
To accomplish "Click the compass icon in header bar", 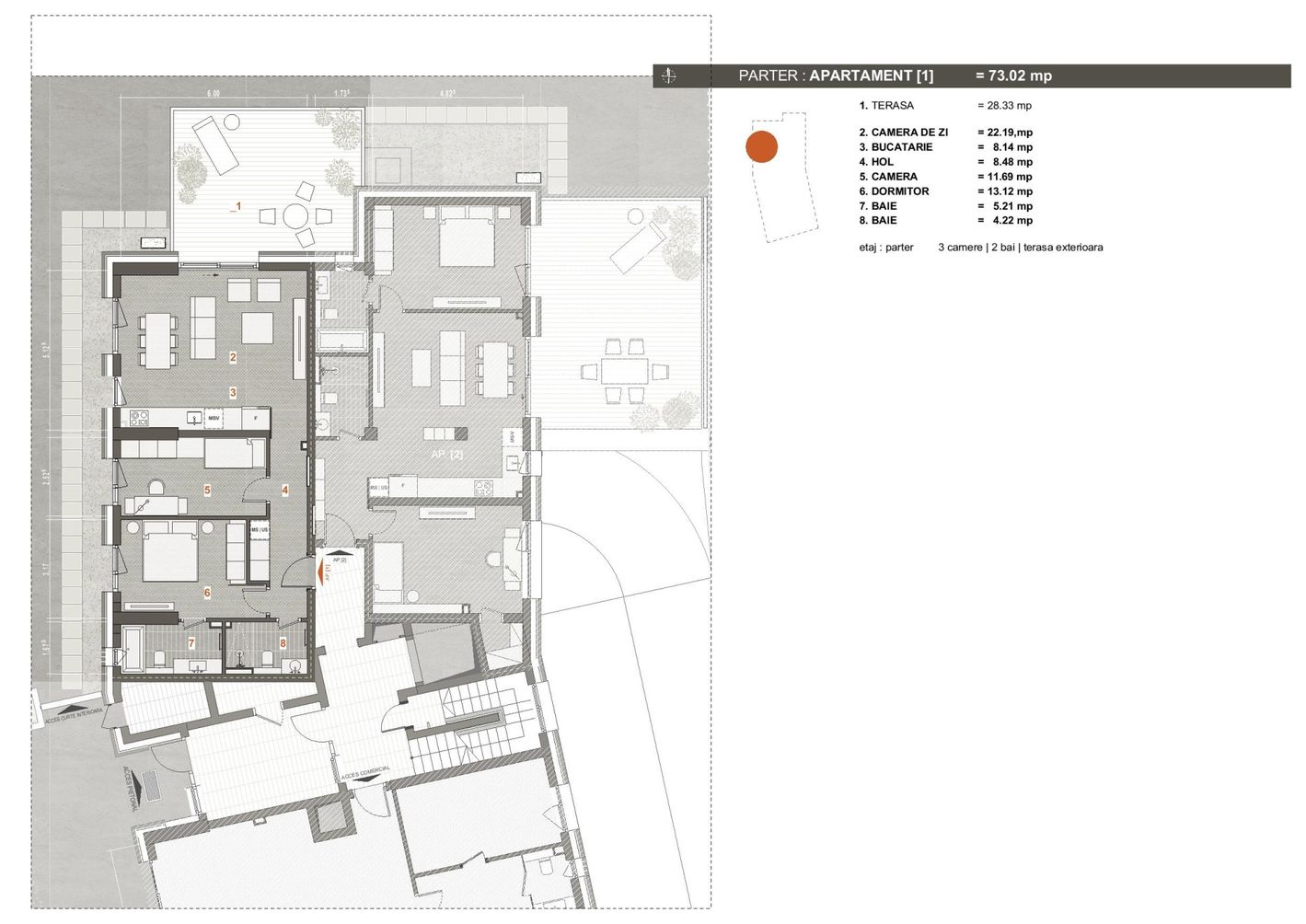I will [669, 76].
